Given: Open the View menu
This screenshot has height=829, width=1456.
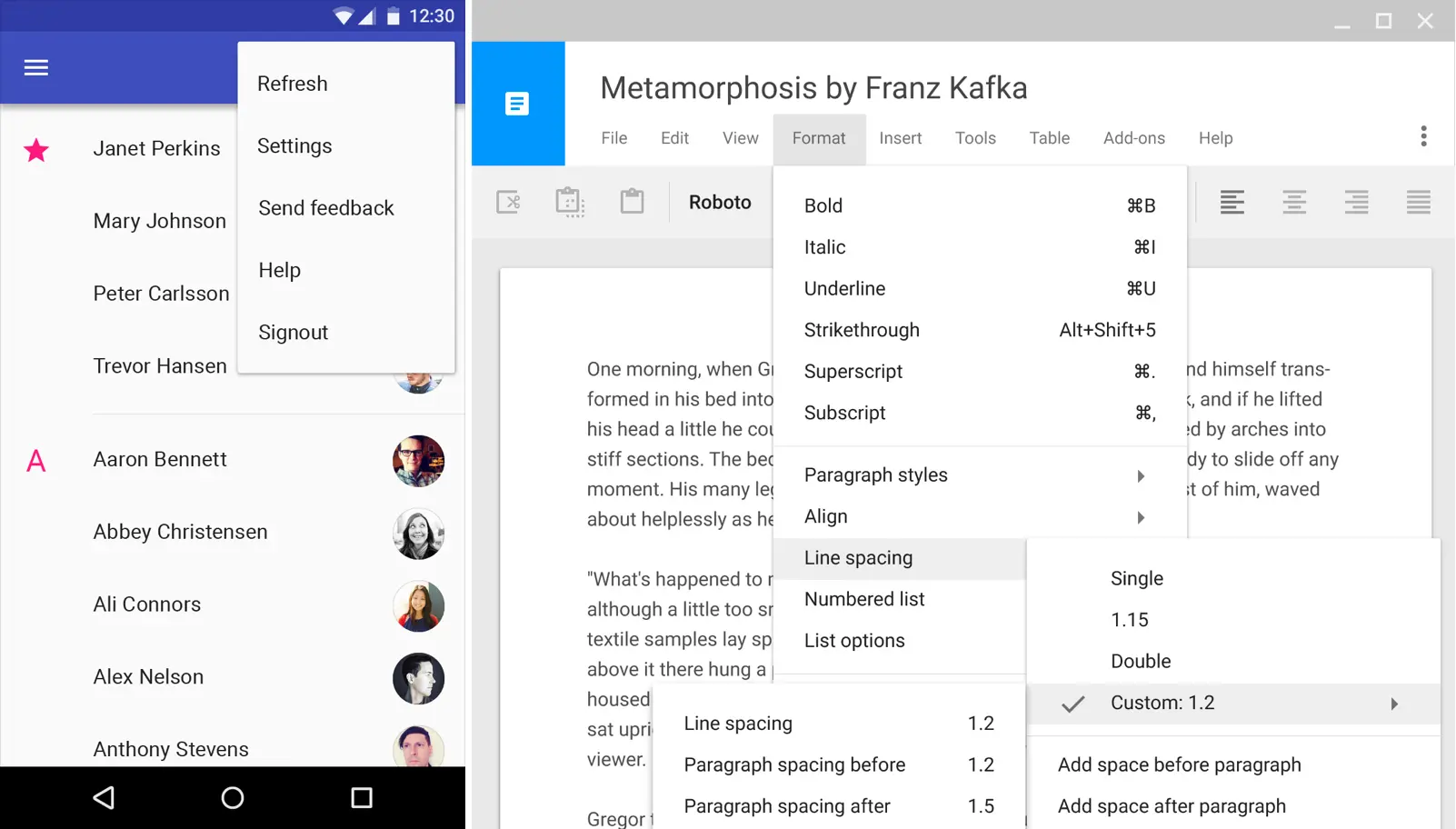Looking at the screenshot, I should pyautogui.click(x=741, y=138).
